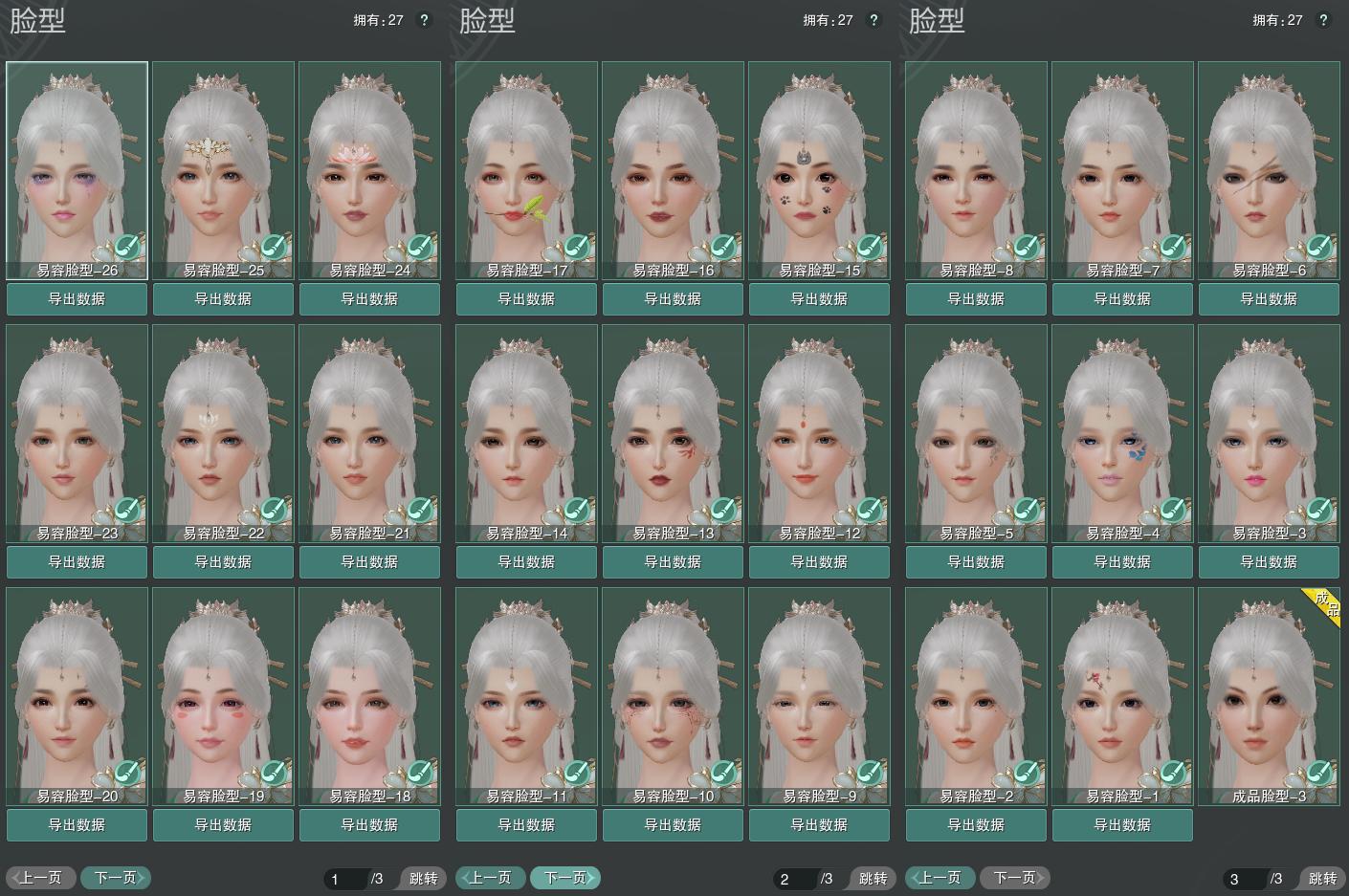This screenshot has width=1349, height=896.
Task: Open the question mark help in left panel
Action: click(424, 20)
